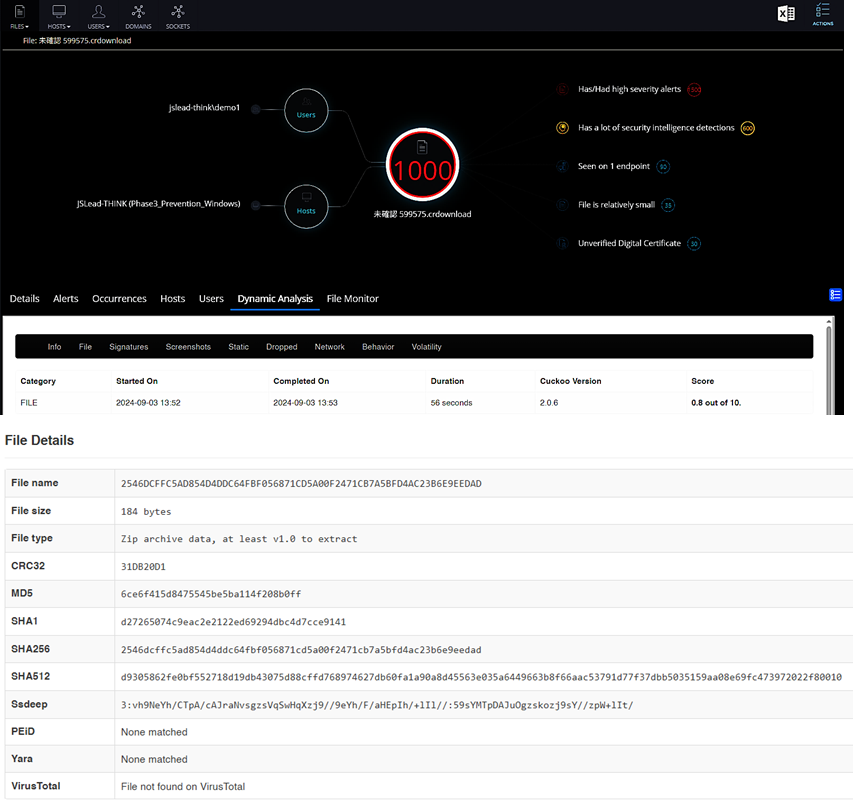Select the Users node circle in graph
Screen dimensions: 853x800
(306, 112)
